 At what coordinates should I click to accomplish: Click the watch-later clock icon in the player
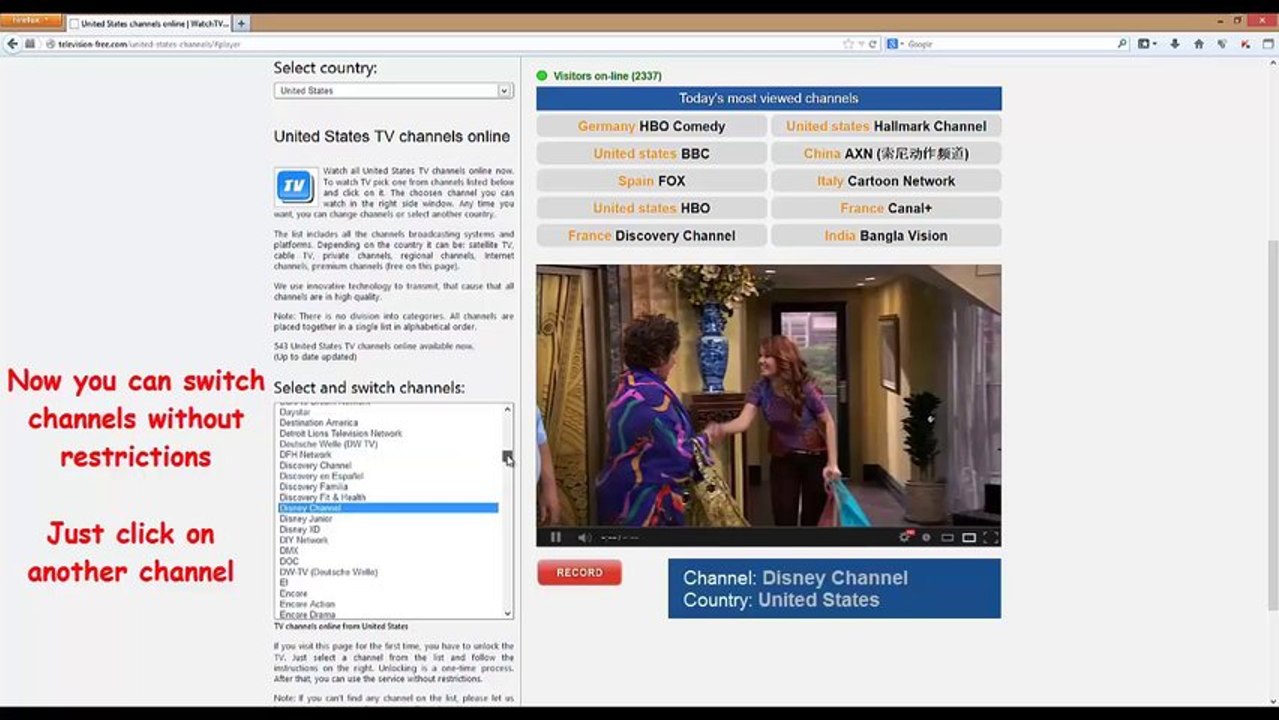click(926, 537)
